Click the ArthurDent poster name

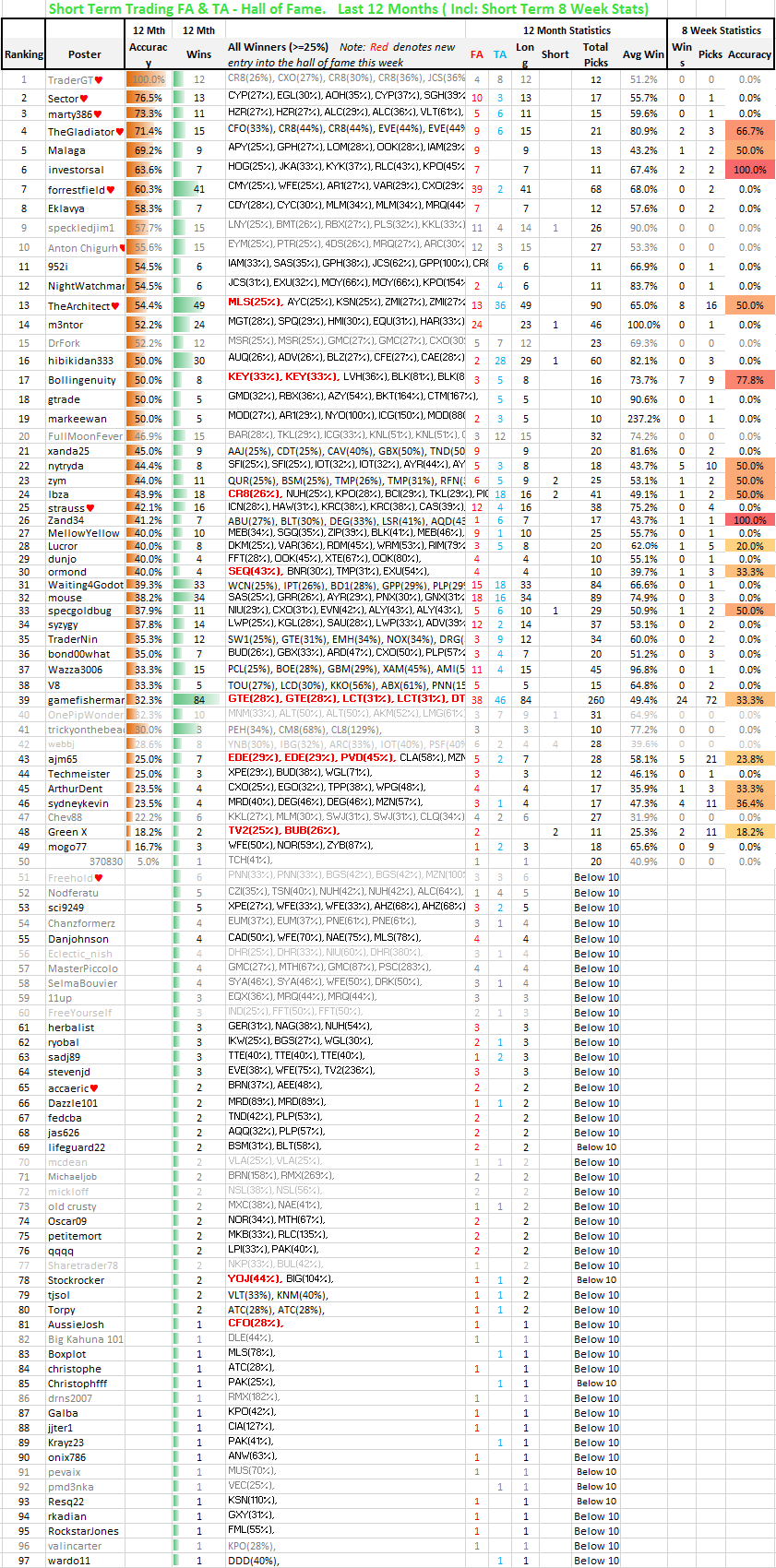pos(75,789)
